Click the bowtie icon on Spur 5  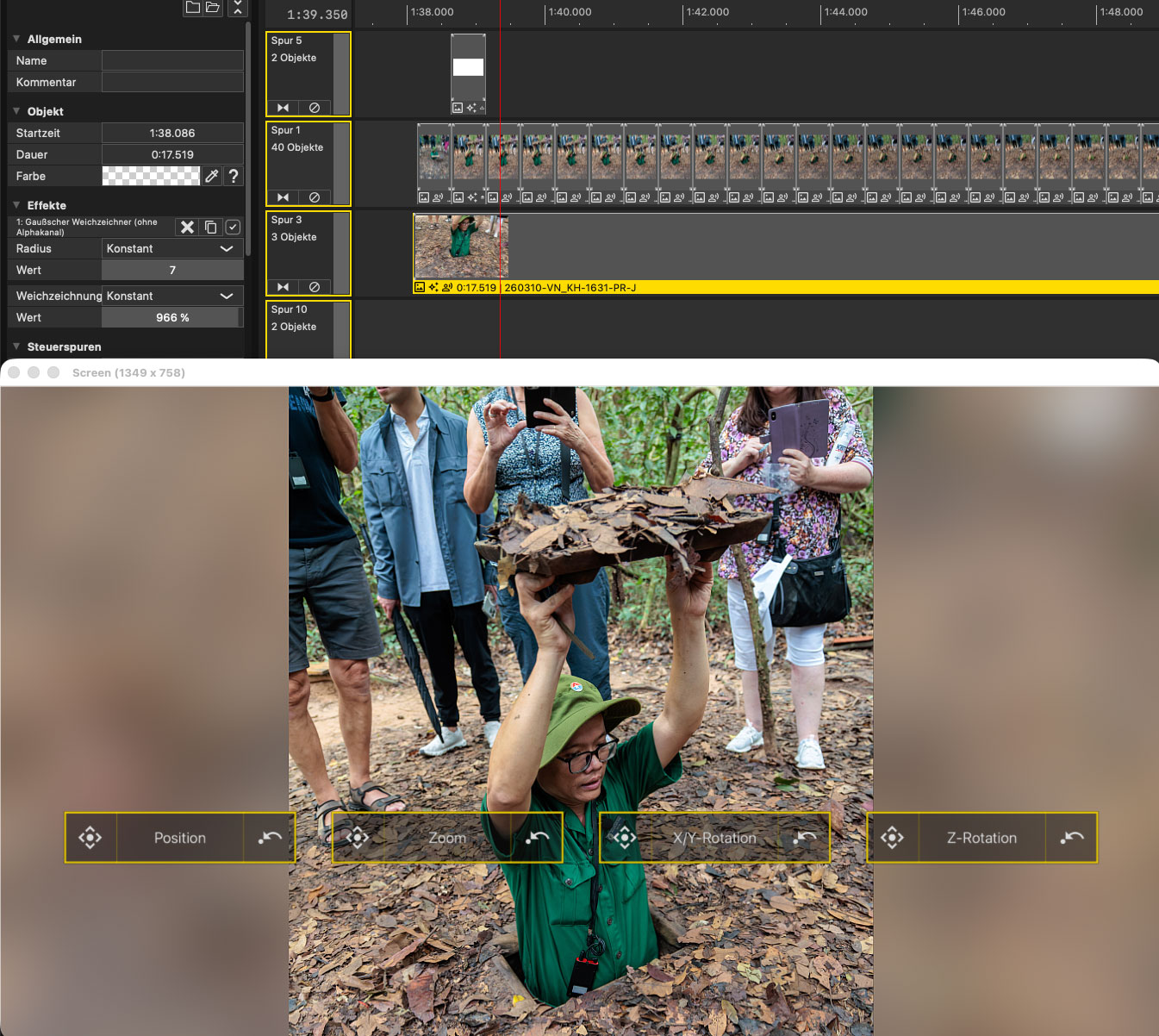283,108
